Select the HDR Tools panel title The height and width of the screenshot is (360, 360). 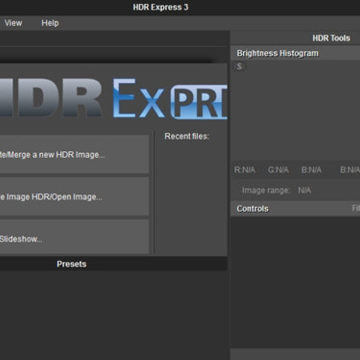point(331,38)
